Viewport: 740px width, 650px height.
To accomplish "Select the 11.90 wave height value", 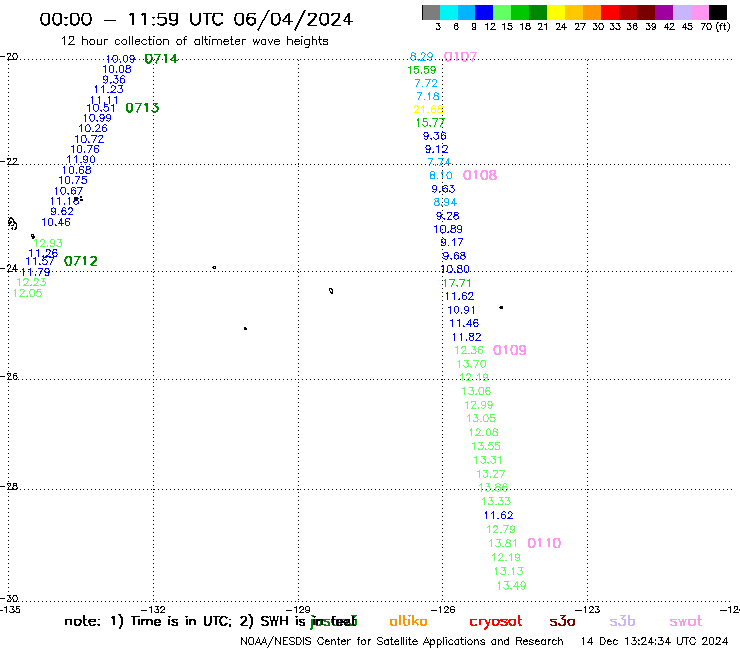I will (81, 160).
